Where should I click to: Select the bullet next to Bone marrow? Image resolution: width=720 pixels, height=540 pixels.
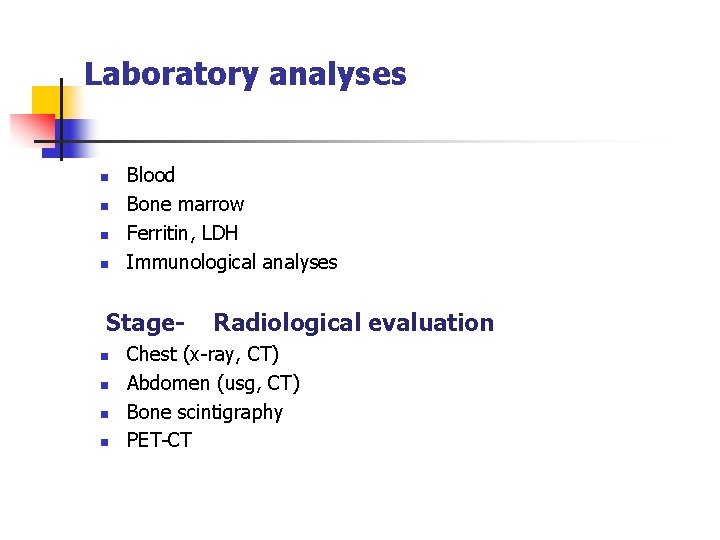102,208
